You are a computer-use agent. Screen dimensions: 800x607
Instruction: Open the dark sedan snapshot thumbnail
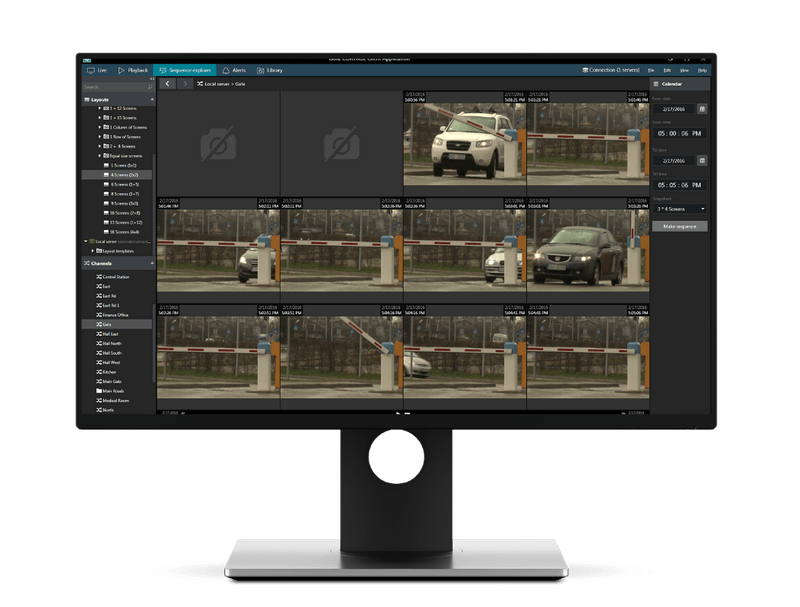pyautogui.click(x=588, y=250)
